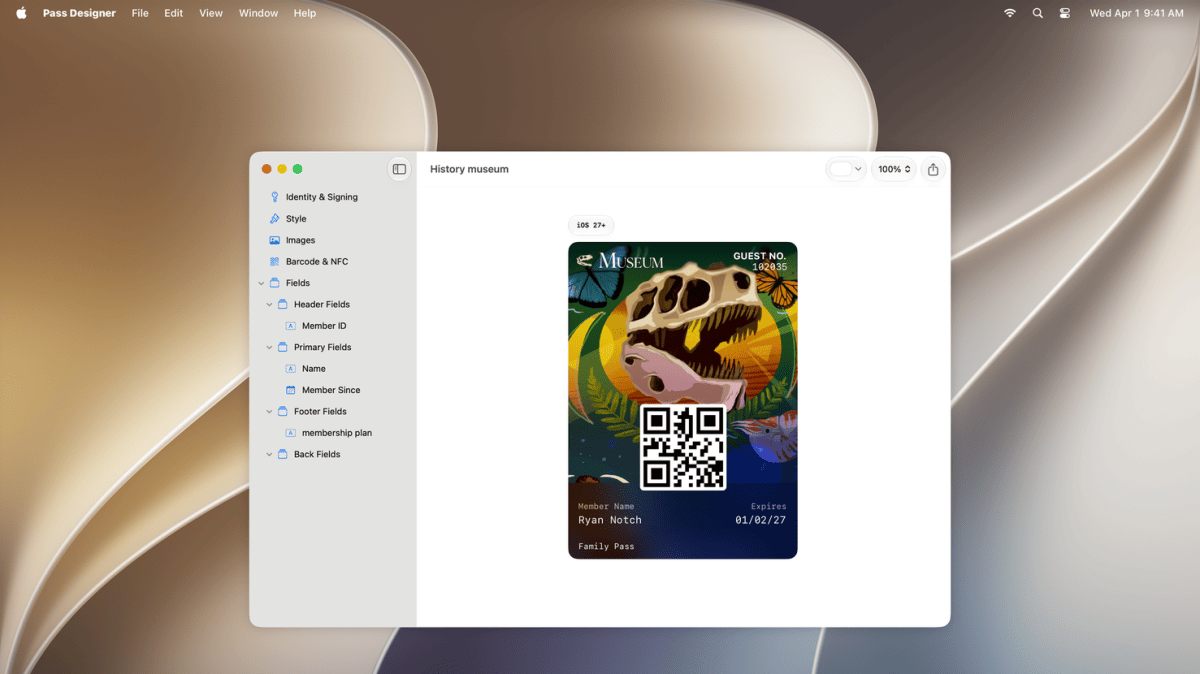
Task: Open the 100% zoom level dropdown
Action: (894, 169)
